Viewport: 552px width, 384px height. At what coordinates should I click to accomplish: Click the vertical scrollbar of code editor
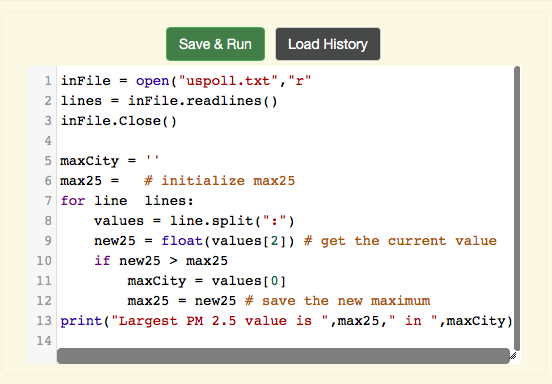(x=517, y=208)
